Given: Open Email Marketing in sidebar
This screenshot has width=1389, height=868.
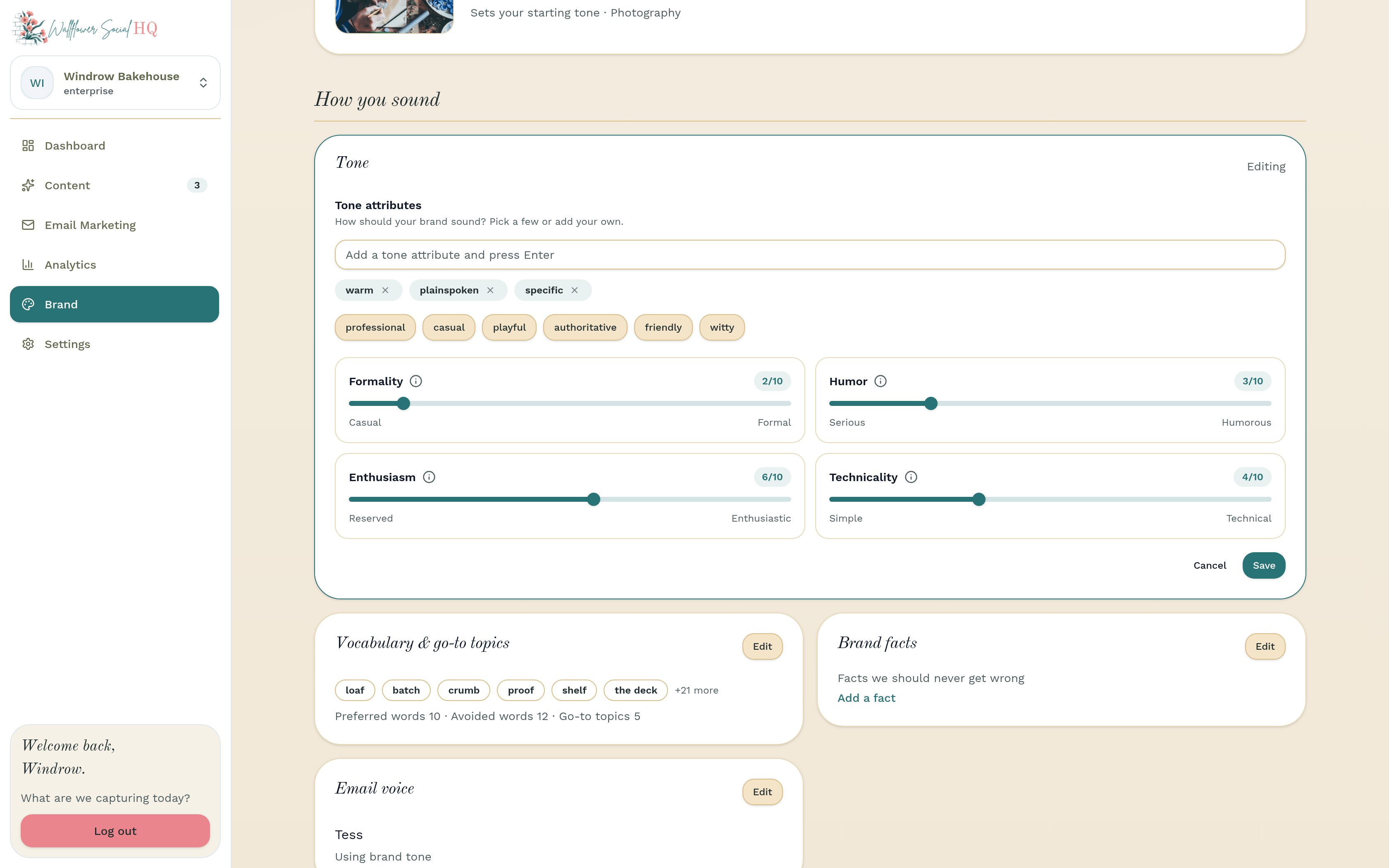Looking at the screenshot, I should 114,225.
